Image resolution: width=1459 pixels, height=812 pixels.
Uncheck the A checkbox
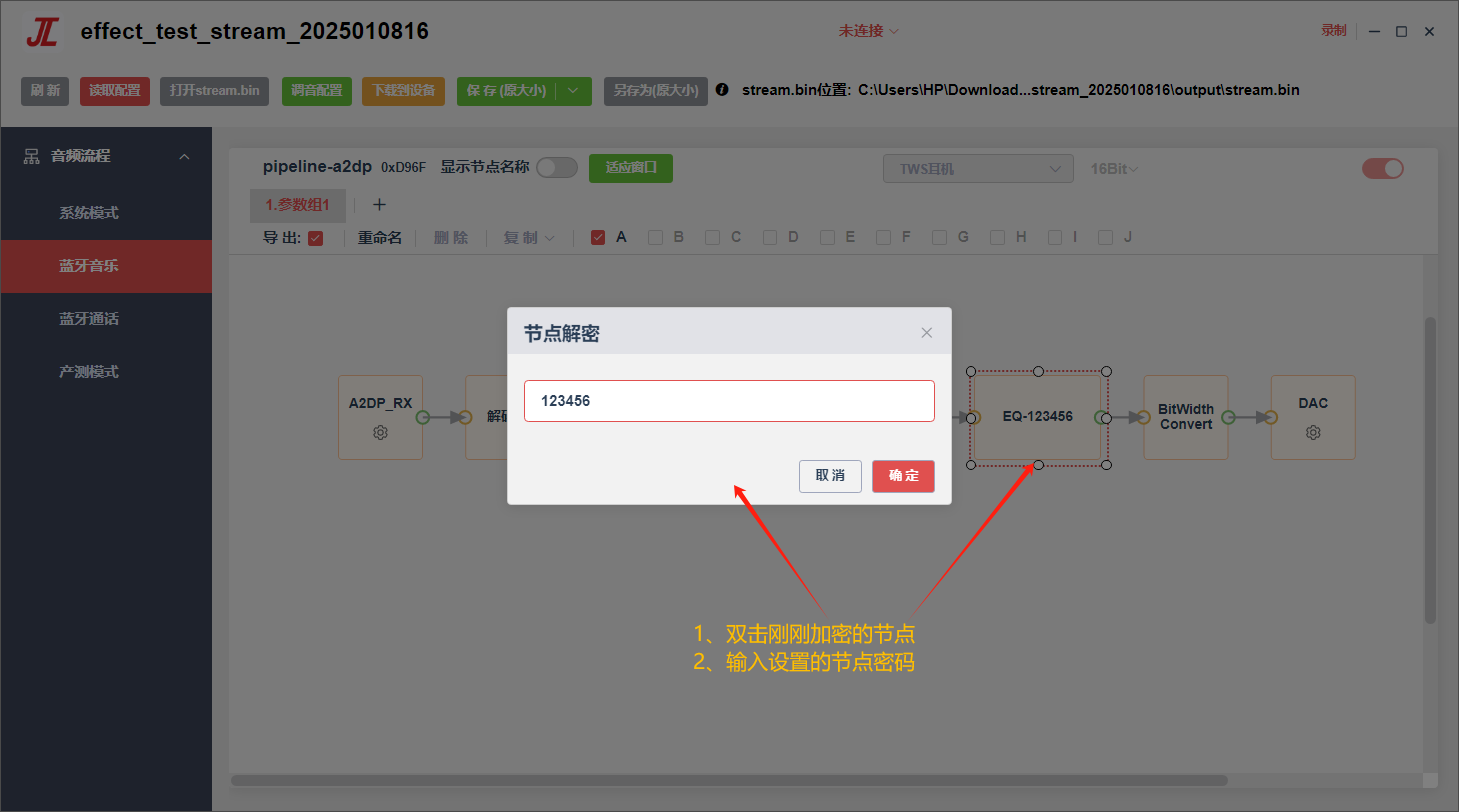point(598,238)
